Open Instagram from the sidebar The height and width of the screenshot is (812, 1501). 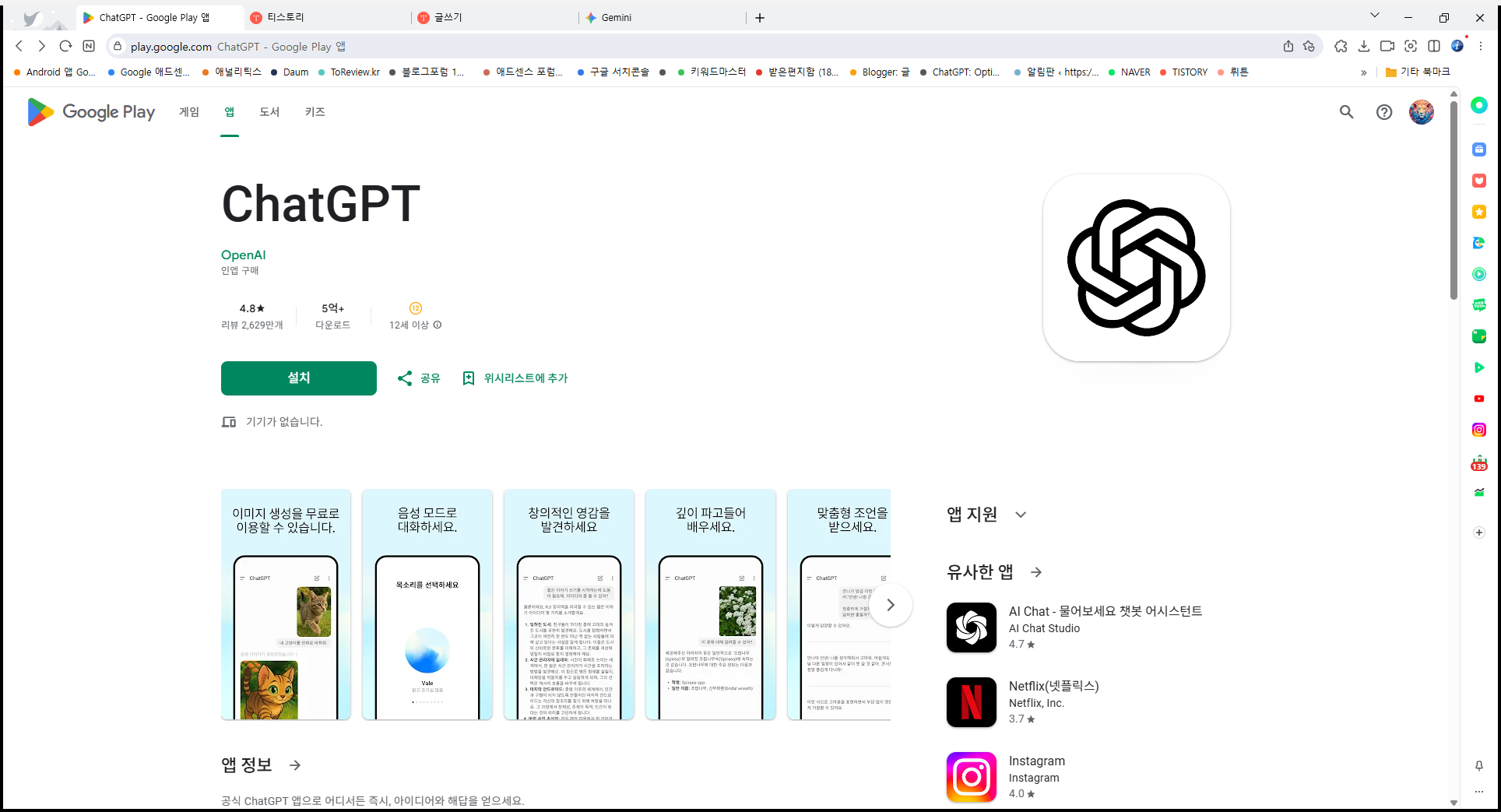tap(1479, 430)
